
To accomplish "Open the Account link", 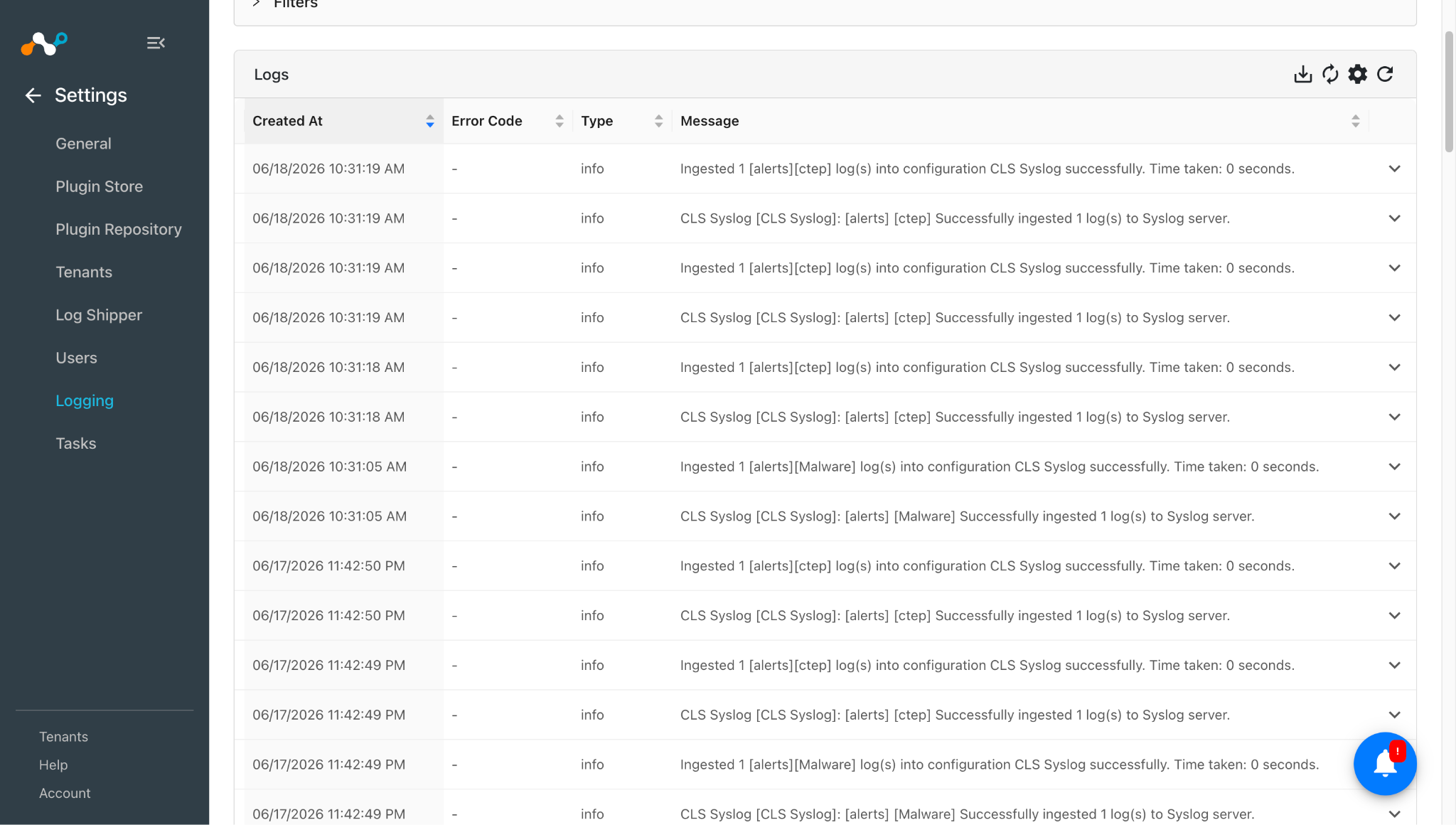I will pos(65,793).
